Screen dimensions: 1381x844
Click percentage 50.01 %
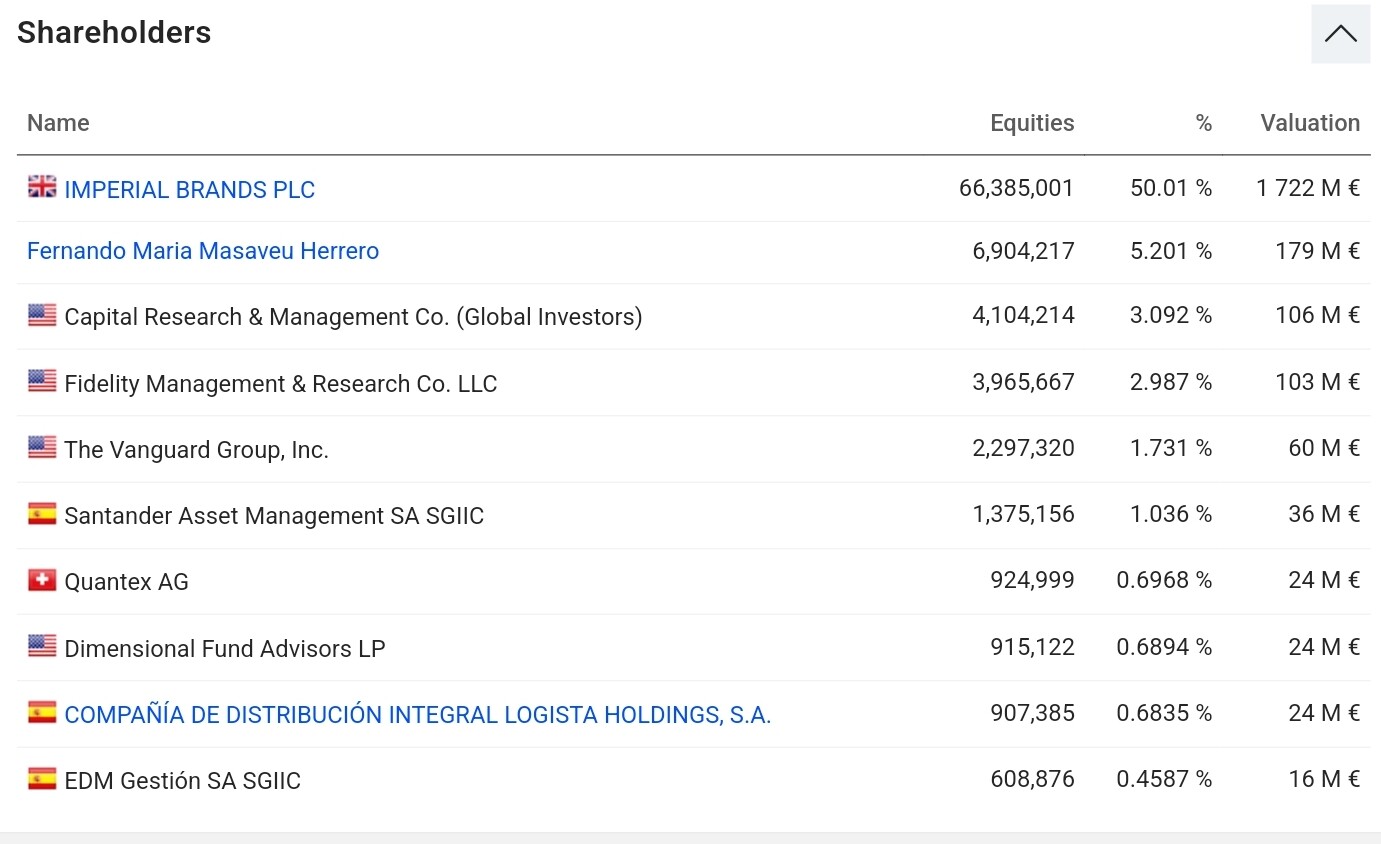[1171, 188]
